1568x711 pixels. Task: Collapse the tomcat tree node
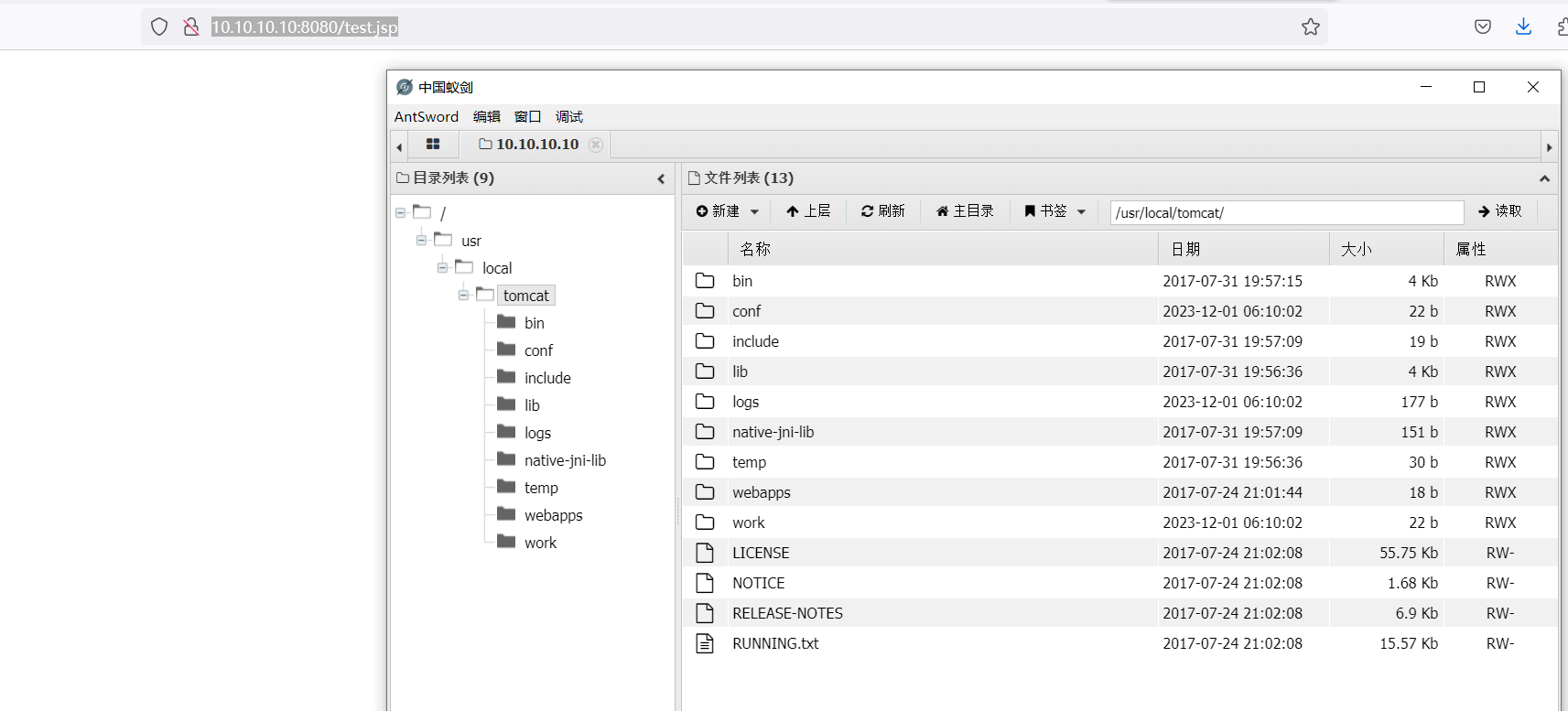click(x=463, y=295)
